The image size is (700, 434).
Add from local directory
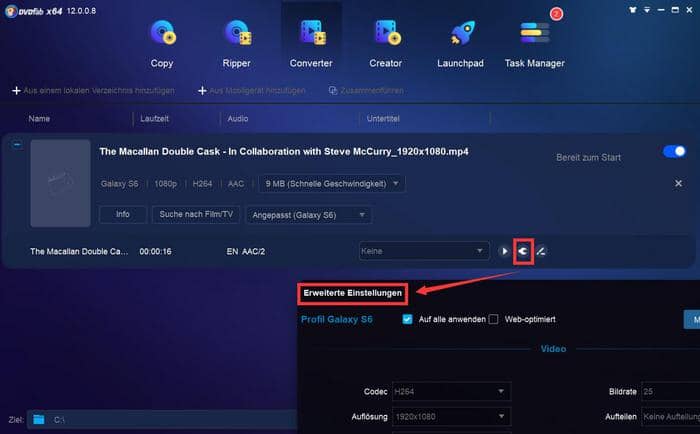tap(93, 91)
